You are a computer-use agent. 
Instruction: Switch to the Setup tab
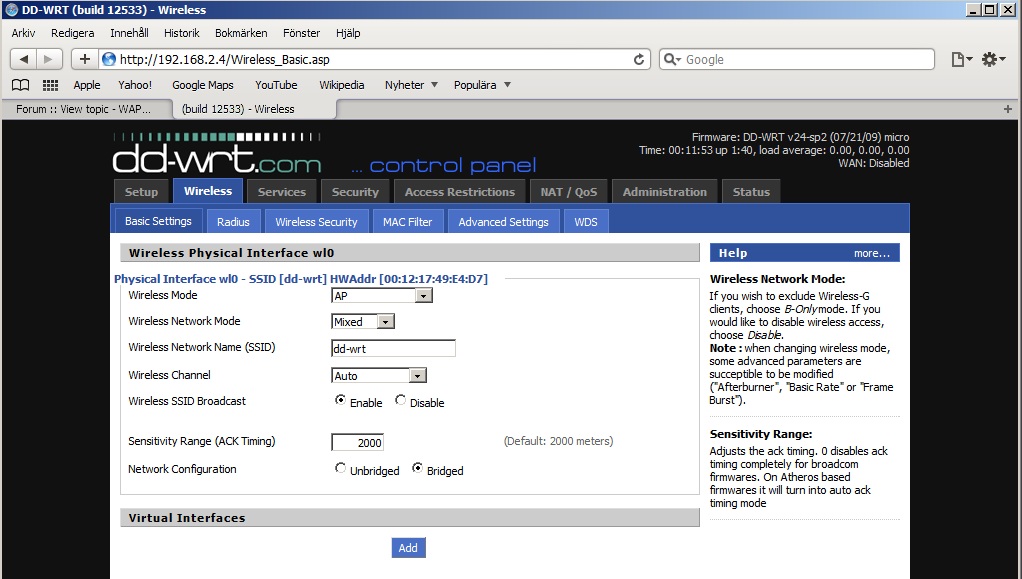click(x=141, y=192)
